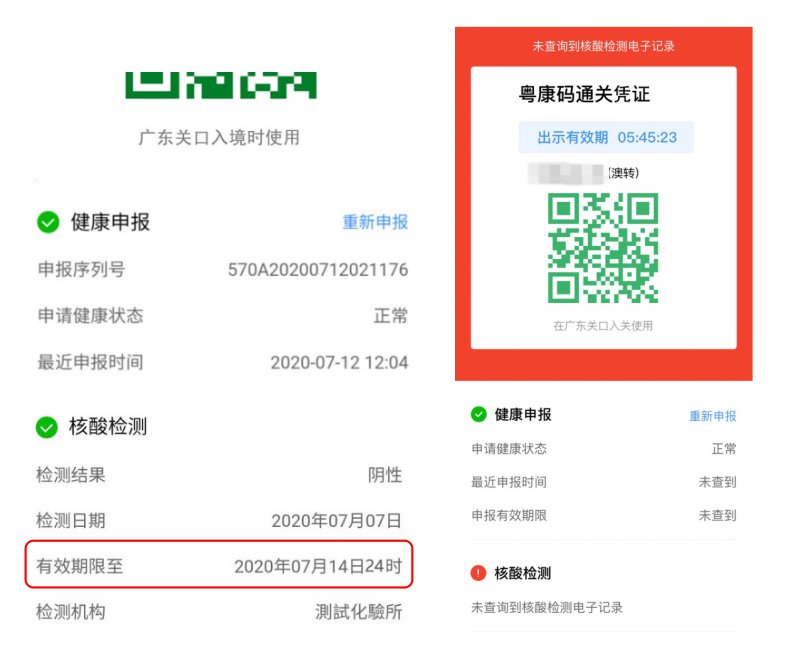Click the 检测结果 label
The width and height of the screenshot is (795, 645).
71,475
